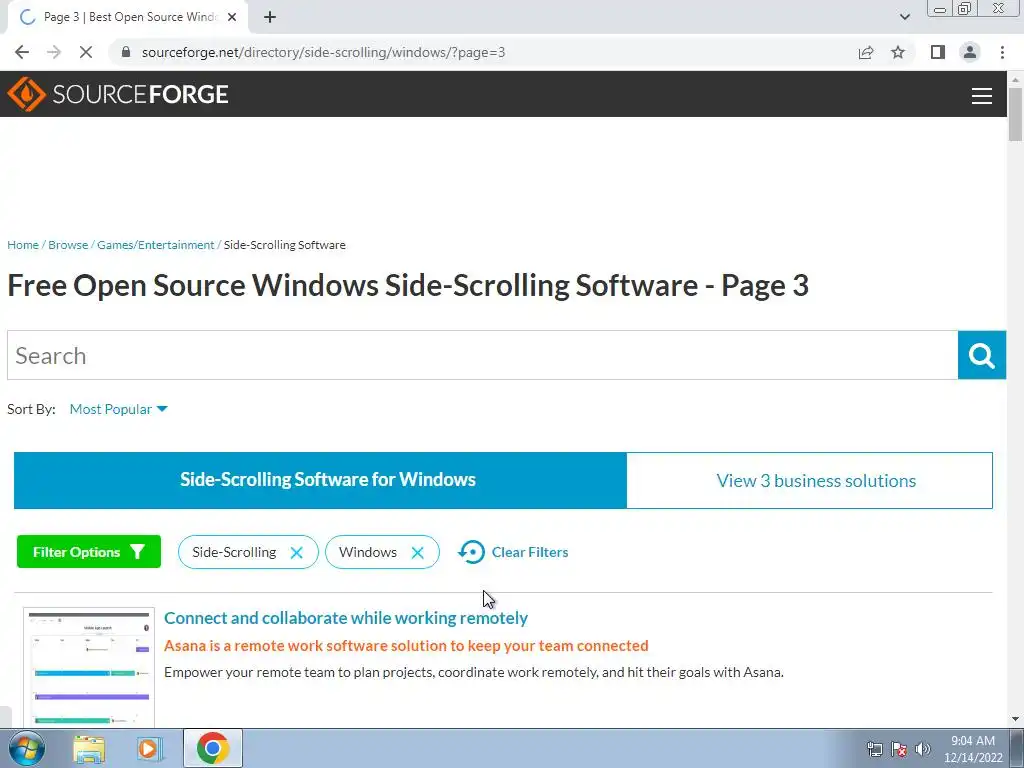Click the share page icon
Screen dimensions: 1024x768
pyautogui.click(x=866, y=52)
